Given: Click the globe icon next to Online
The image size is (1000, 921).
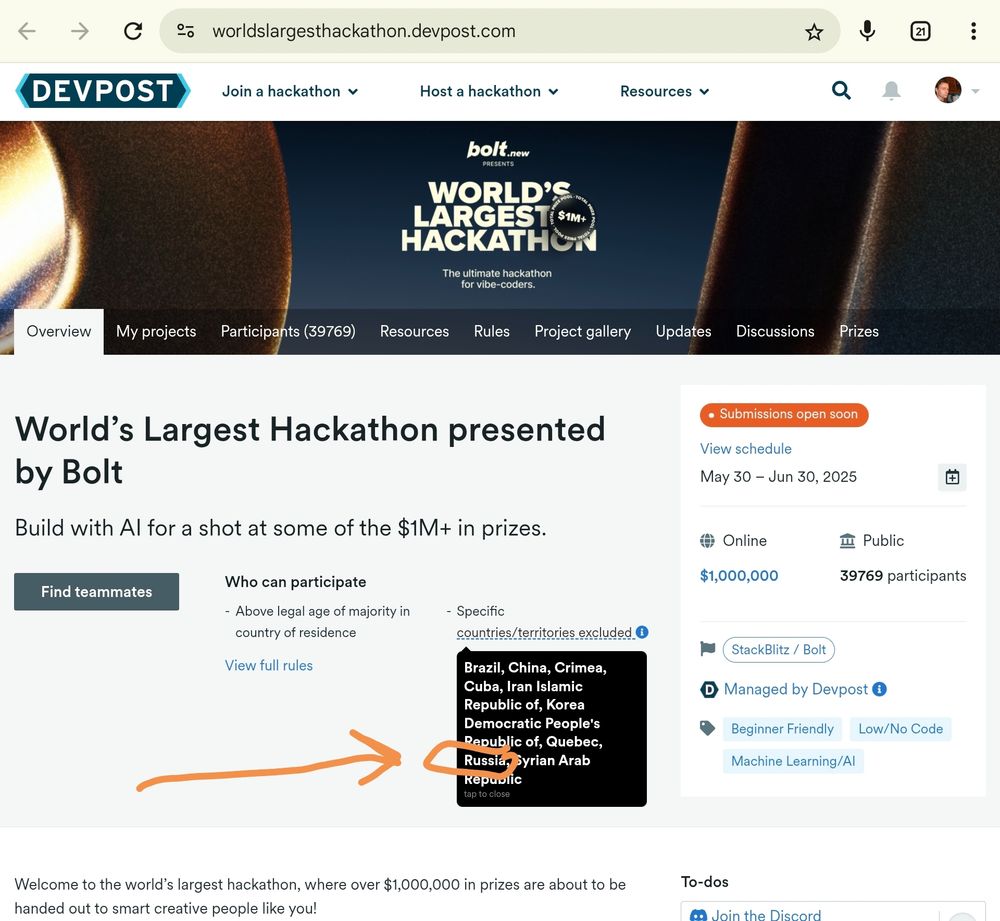Looking at the screenshot, I should (x=708, y=540).
